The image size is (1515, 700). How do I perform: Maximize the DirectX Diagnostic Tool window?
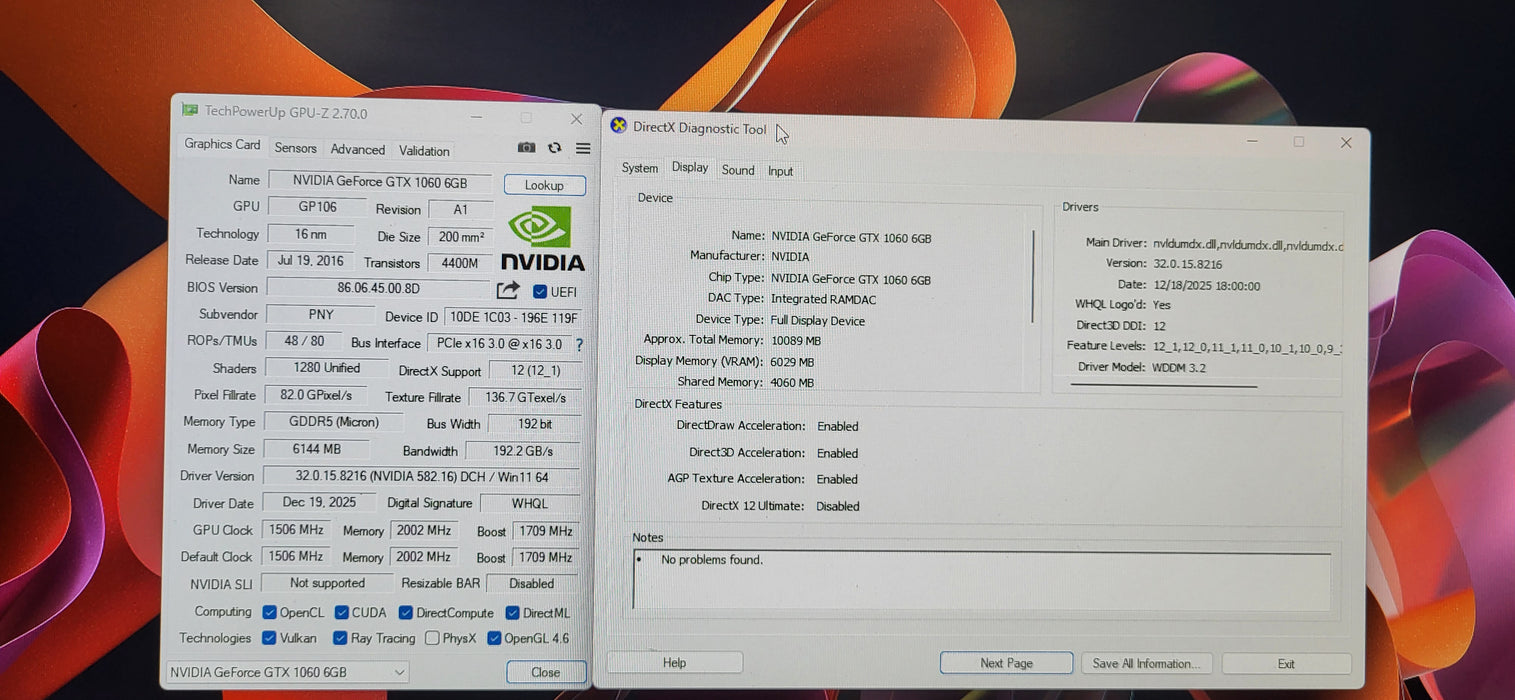click(x=1298, y=142)
